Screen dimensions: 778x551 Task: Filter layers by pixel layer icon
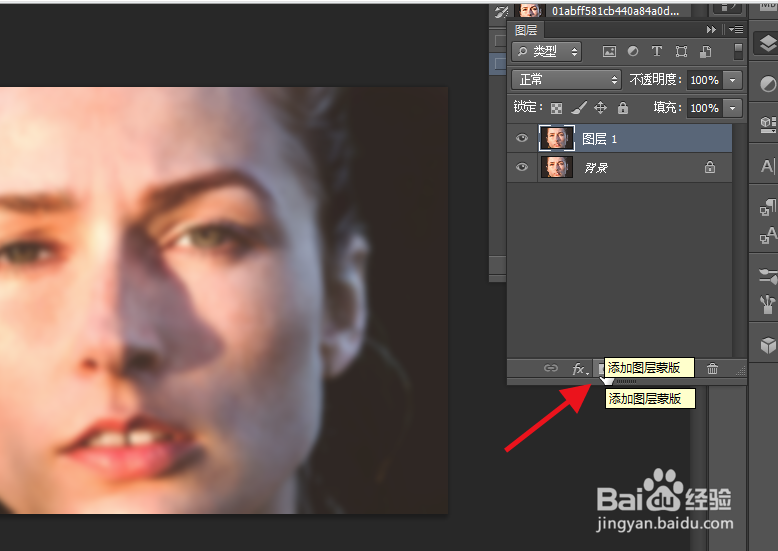click(x=609, y=51)
